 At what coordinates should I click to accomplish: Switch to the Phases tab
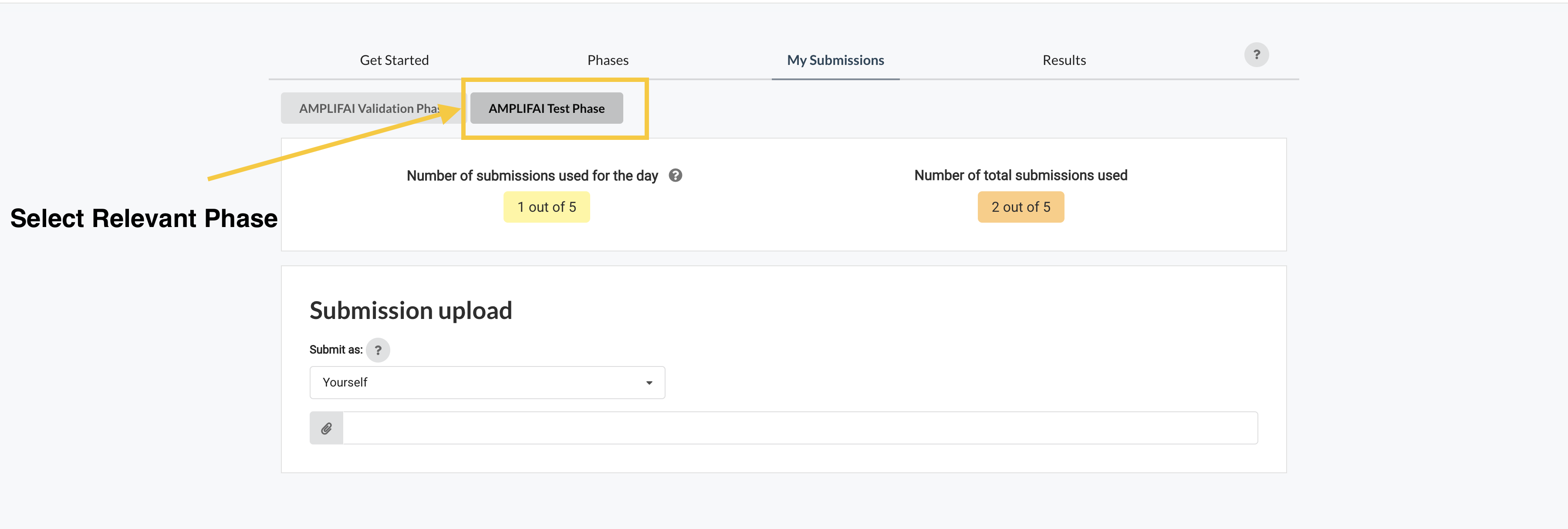point(608,60)
